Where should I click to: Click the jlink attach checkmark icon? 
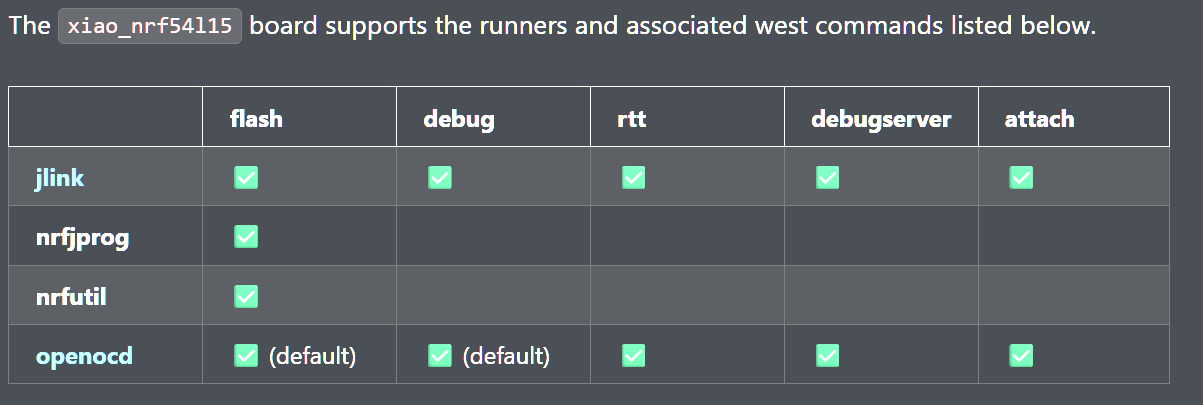(x=1021, y=177)
